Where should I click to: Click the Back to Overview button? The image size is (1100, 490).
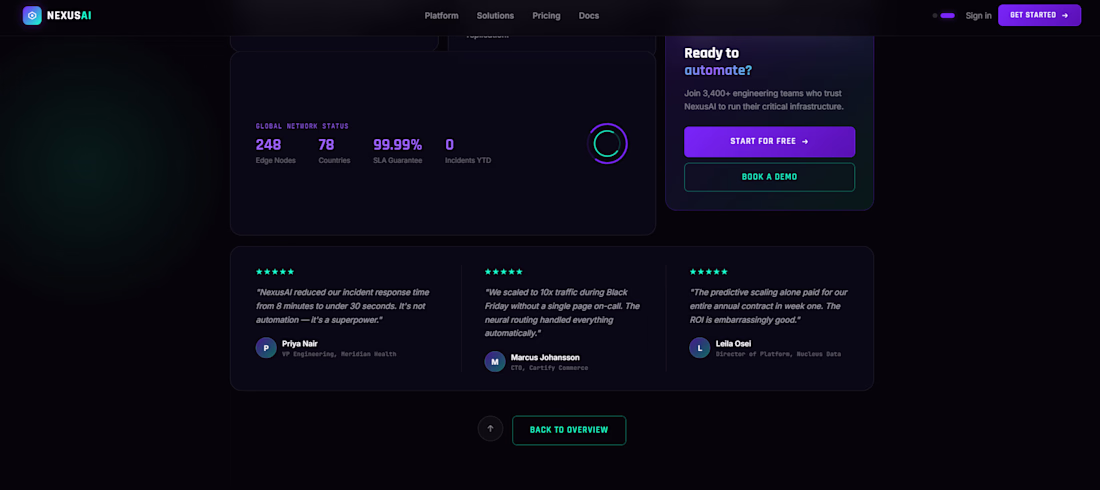pyautogui.click(x=569, y=430)
